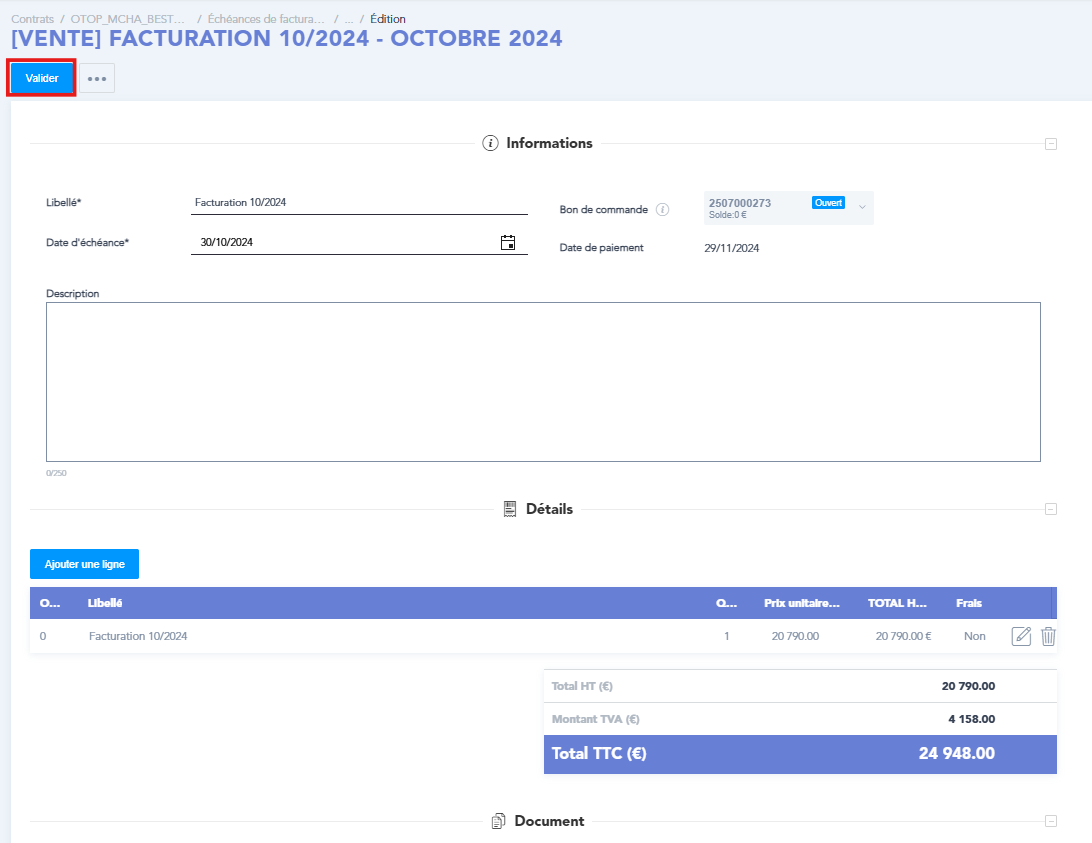Click the Bon de commande info icon
The height and width of the screenshot is (843, 1092).
pos(662,210)
